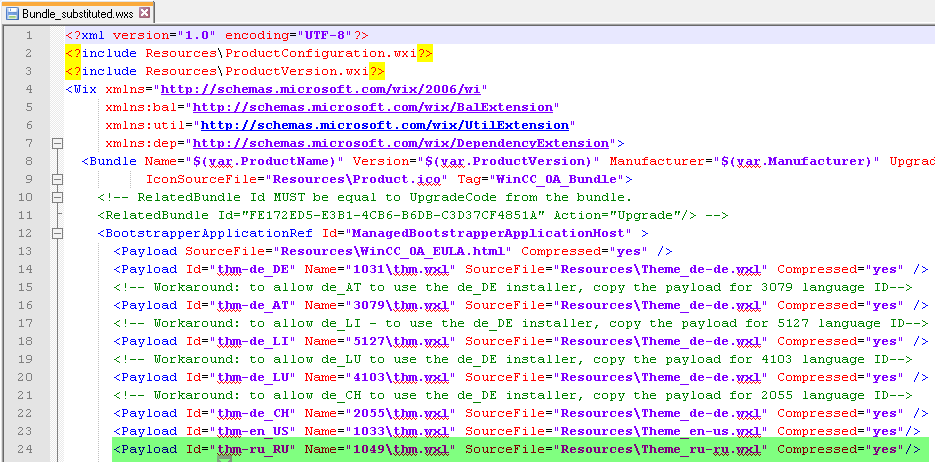
Task: Click on "4103\thm.wxl" name value
Action: [x=400, y=377]
